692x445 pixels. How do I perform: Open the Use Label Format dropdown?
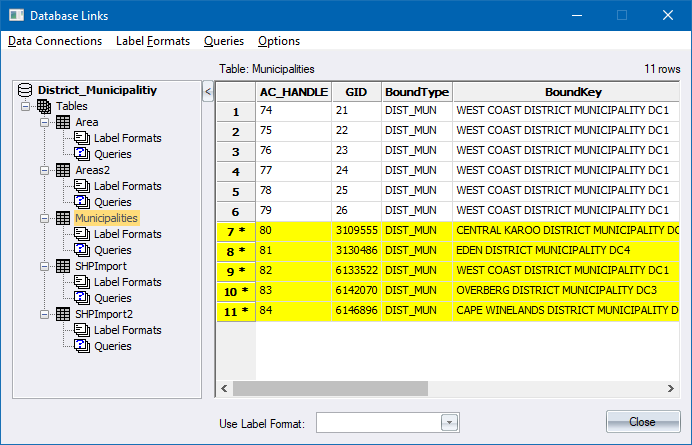click(x=449, y=423)
